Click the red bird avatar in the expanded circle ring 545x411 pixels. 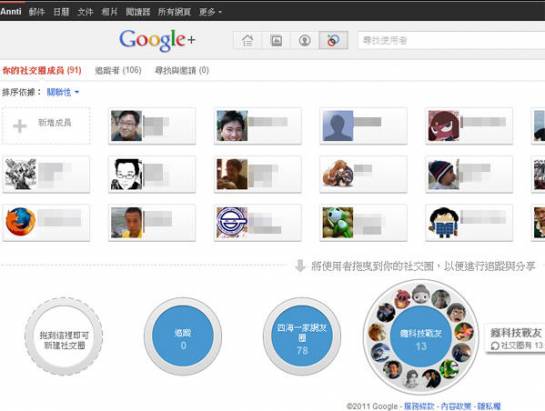pyautogui.click(x=403, y=299)
